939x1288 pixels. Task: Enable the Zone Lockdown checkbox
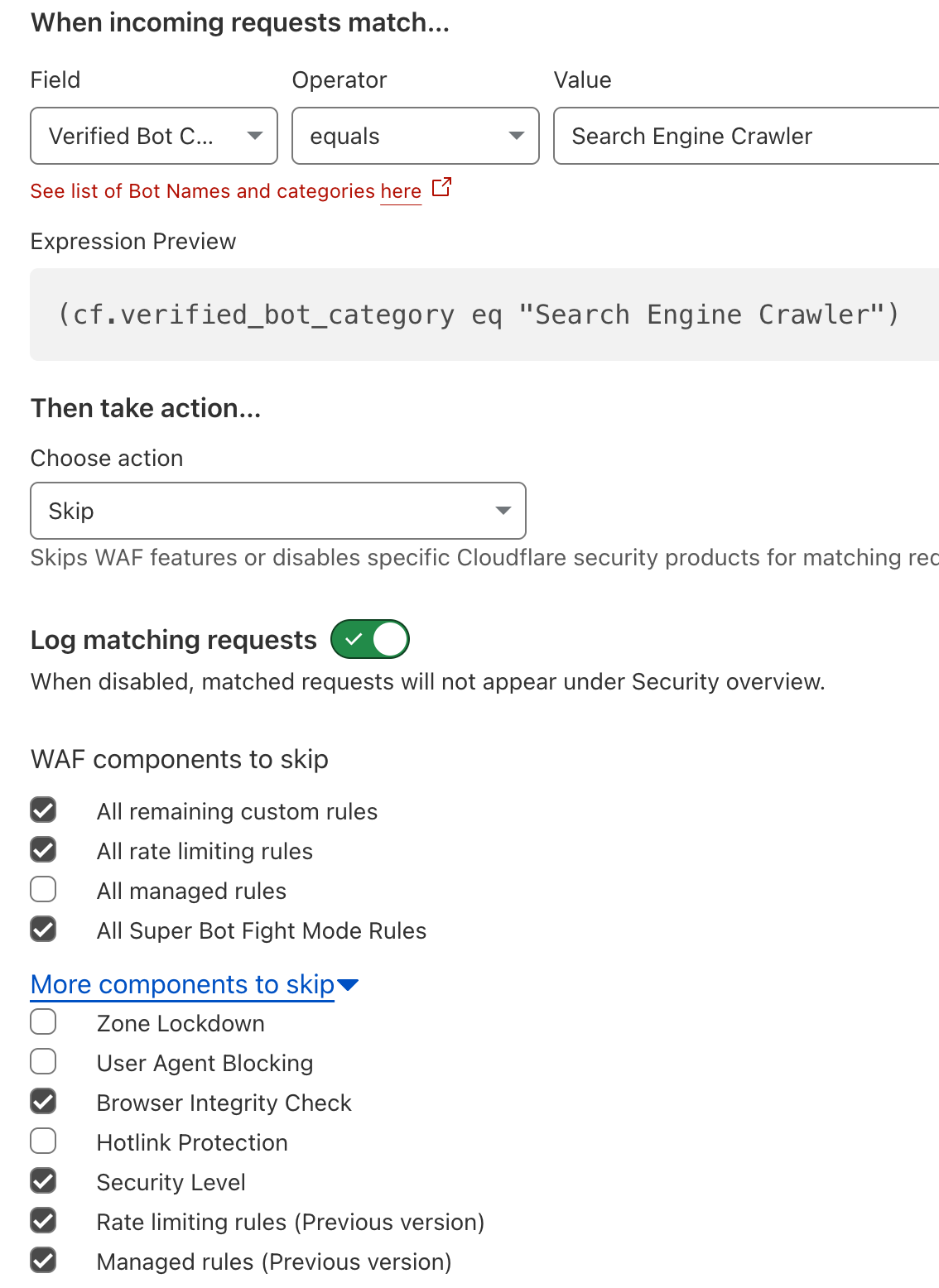pyautogui.click(x=43, y=1022)
